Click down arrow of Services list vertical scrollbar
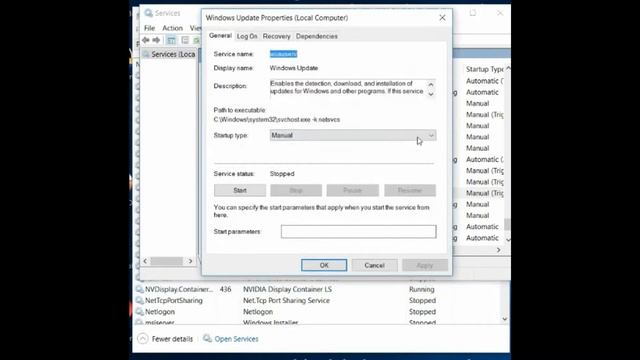The width and height of the screenshot is (640, 360). pyautogui.click(x=508, y=240)
